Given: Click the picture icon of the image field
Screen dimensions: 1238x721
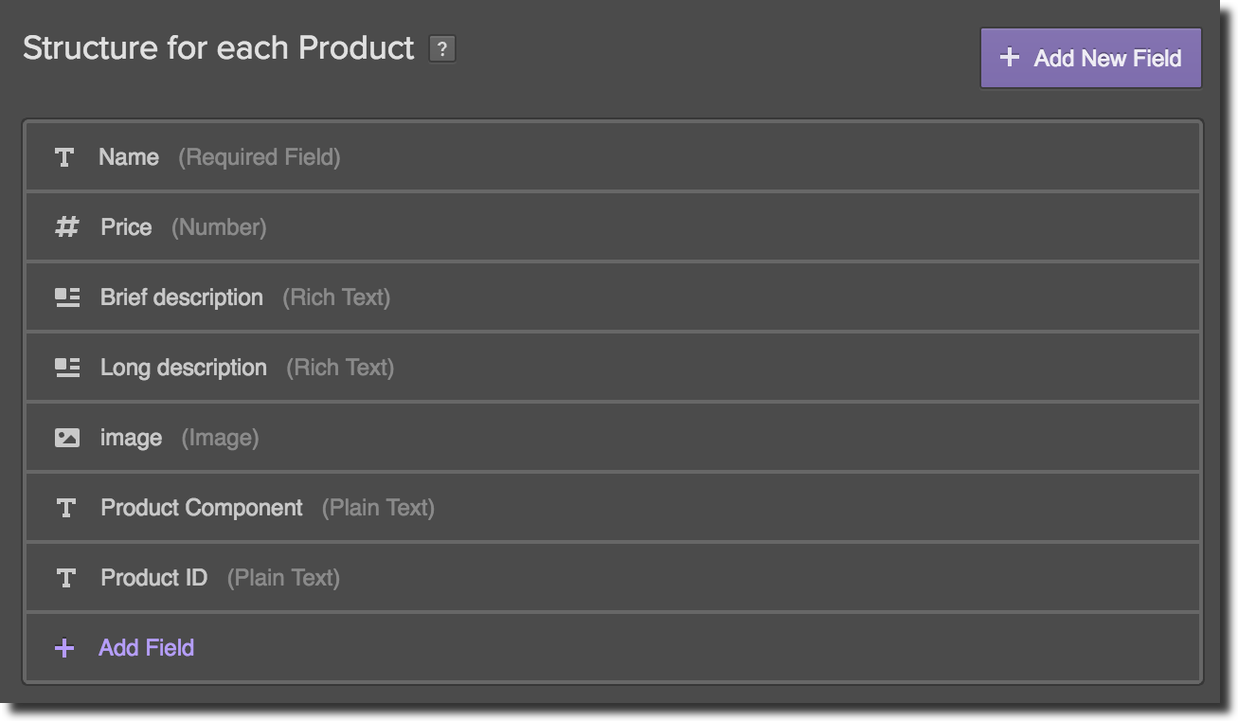Looking at the screenshot, I should 67,437.
